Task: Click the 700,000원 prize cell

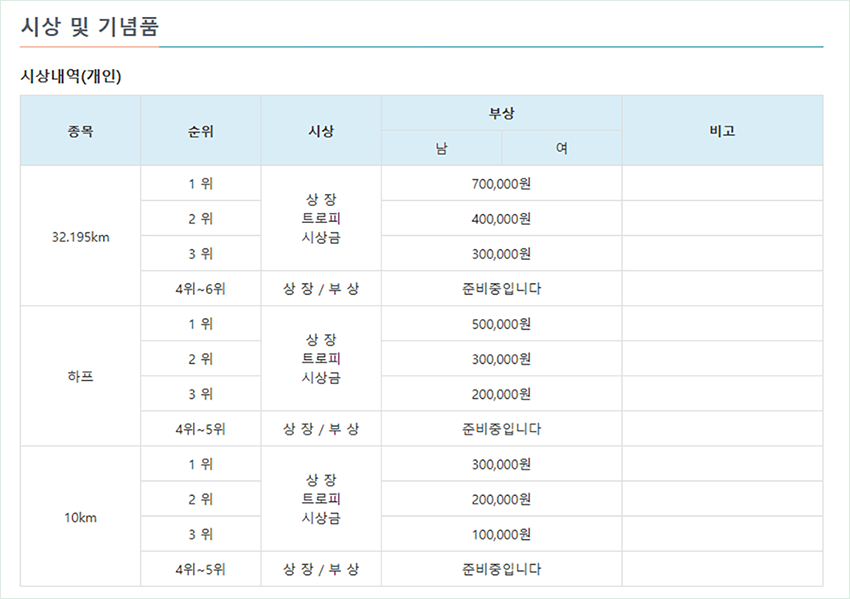Action: [501, 183]
